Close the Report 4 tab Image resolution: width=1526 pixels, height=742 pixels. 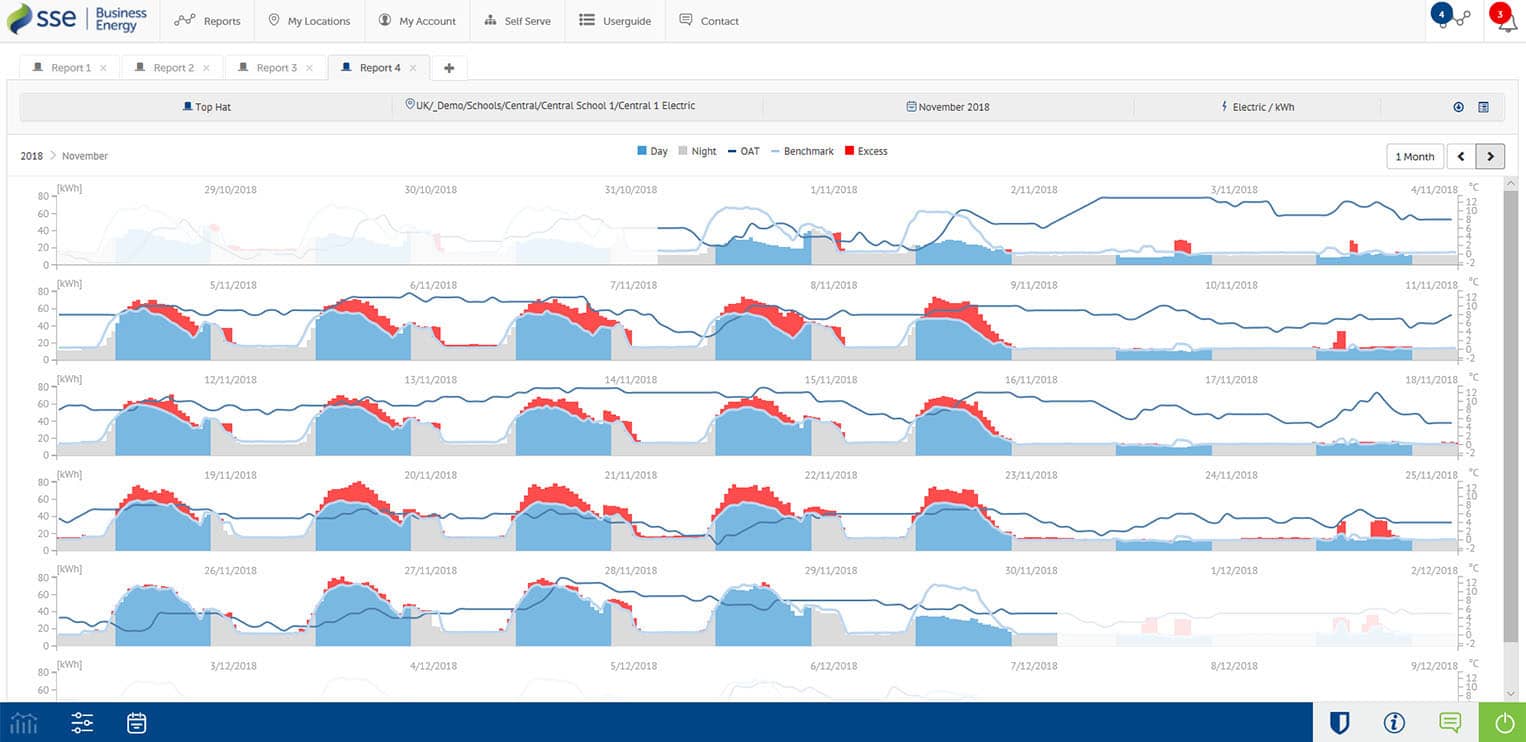413,68
